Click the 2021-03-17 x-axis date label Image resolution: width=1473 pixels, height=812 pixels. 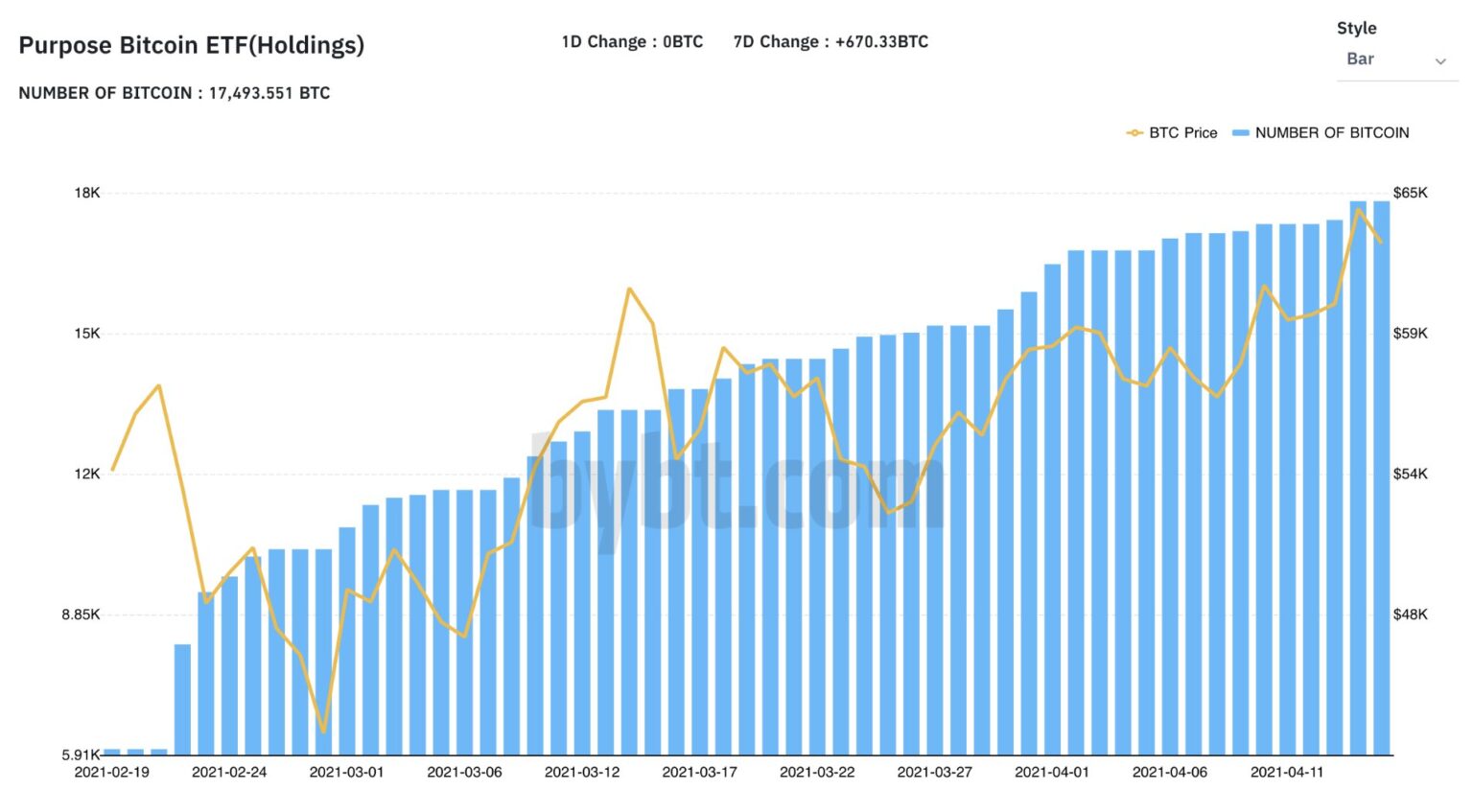coord(699,772)
